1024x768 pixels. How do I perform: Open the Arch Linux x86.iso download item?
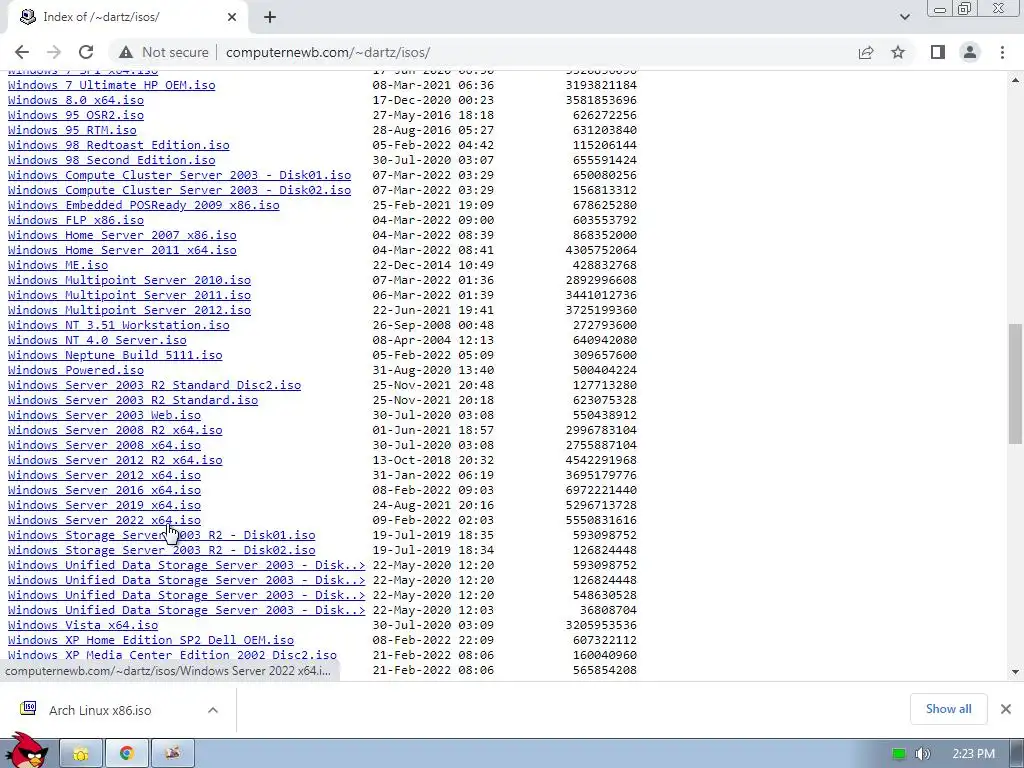pos(100,710)
